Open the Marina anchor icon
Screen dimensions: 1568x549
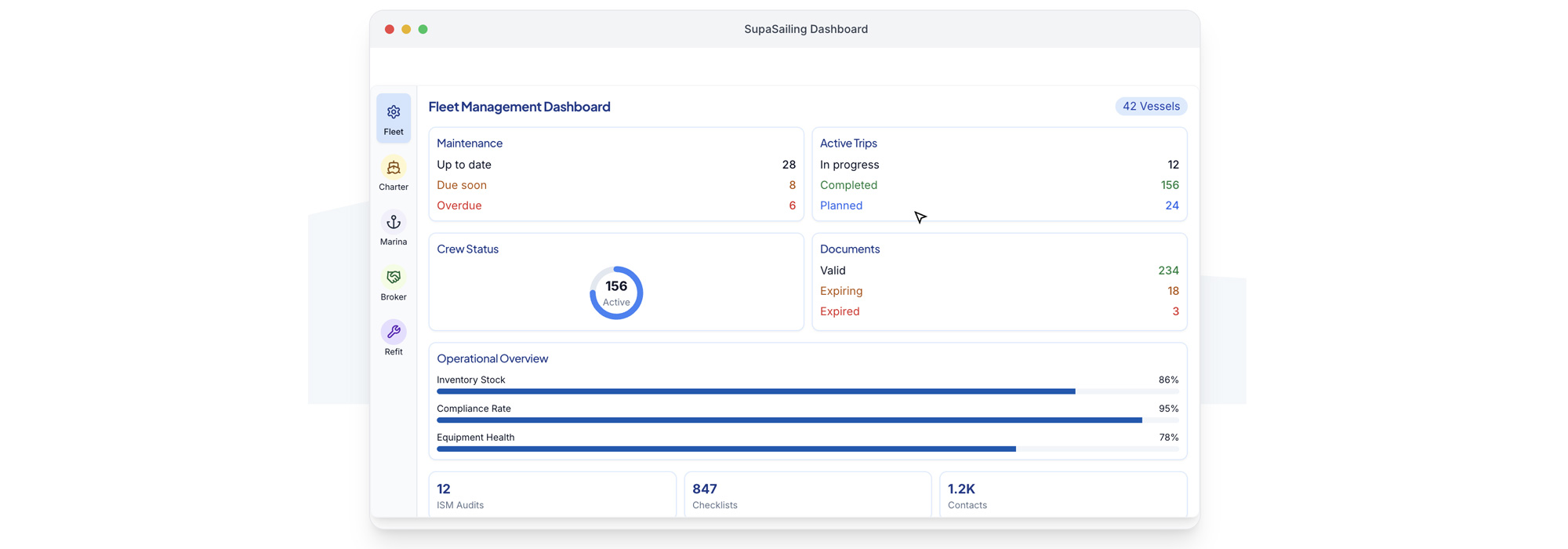394,222
